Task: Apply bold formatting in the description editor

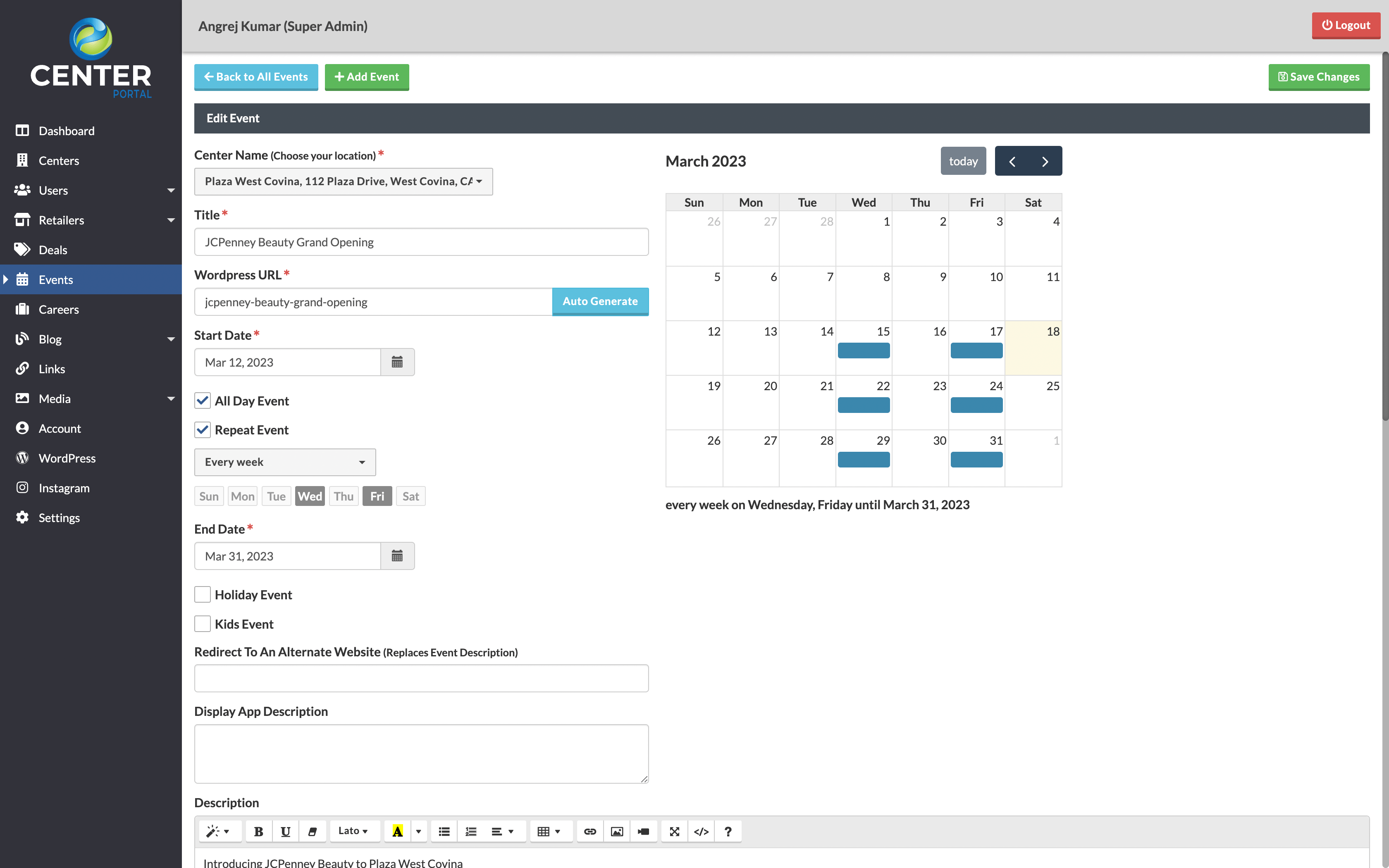Action: (x=258, y=831)
